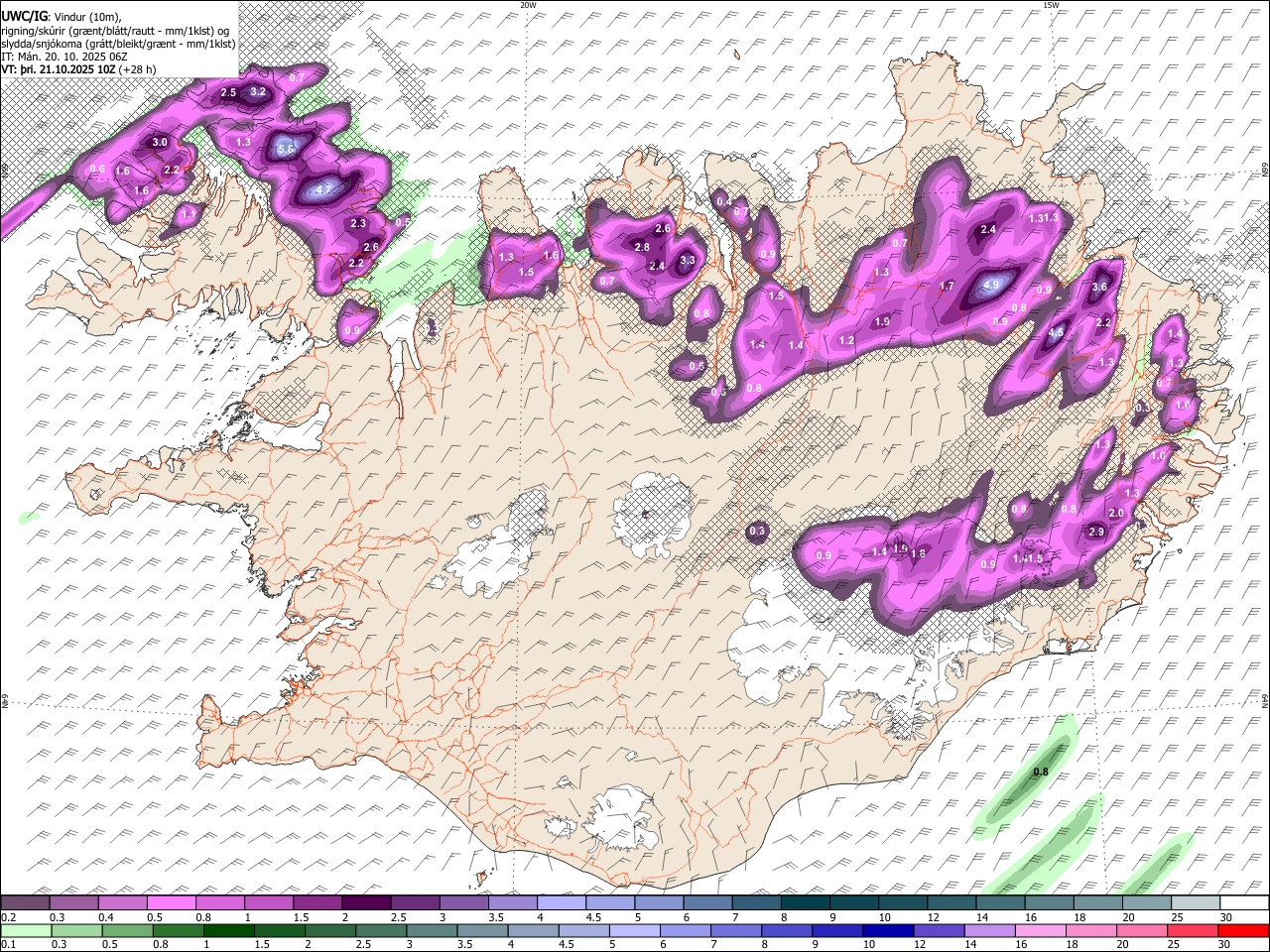This screenshot has height=952, width=1270.
Task: Click darkest green lower legend swatch at 1
Action: click(229, 930)
